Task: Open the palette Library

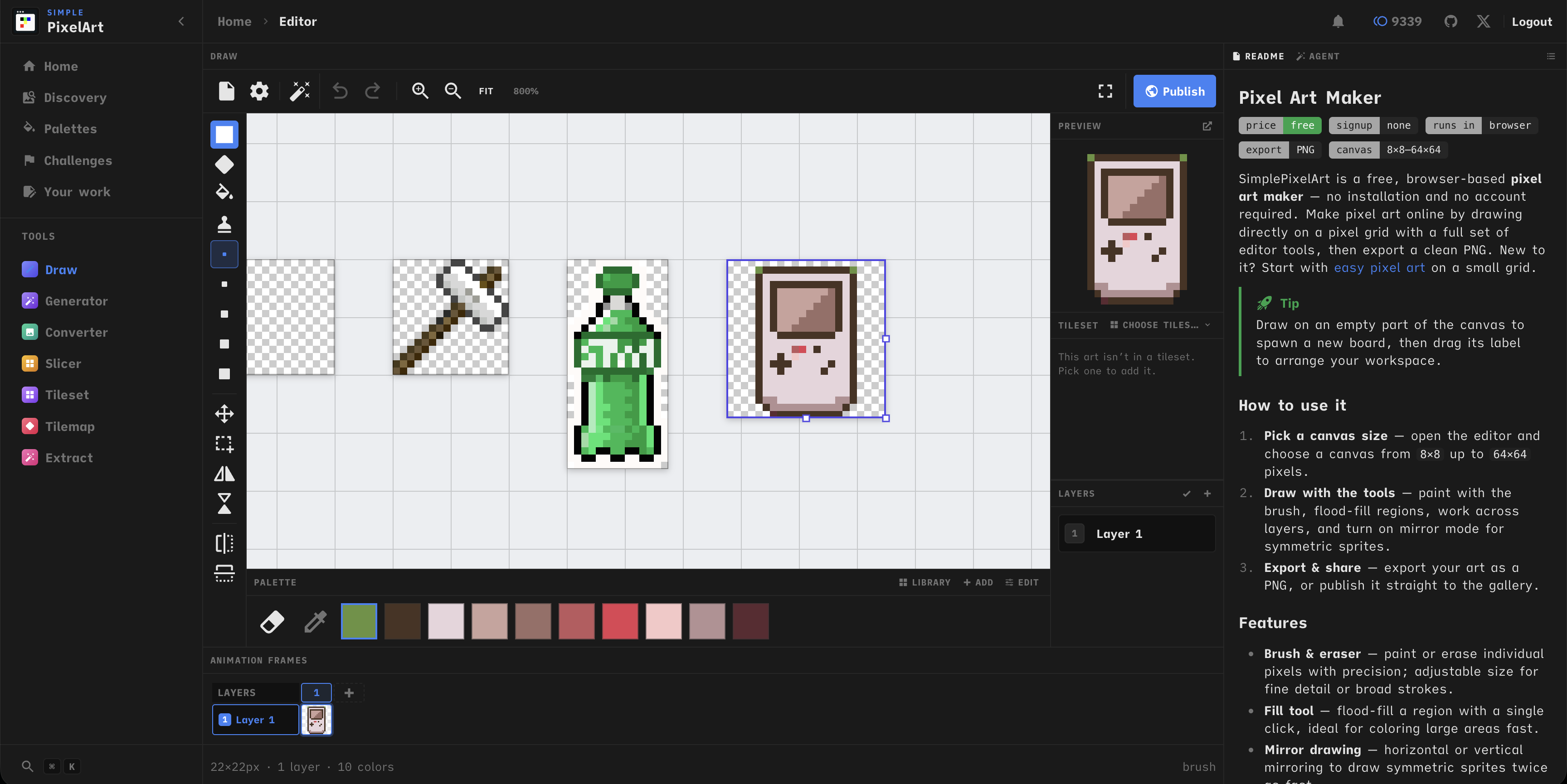Action: (x=925, y=582)
